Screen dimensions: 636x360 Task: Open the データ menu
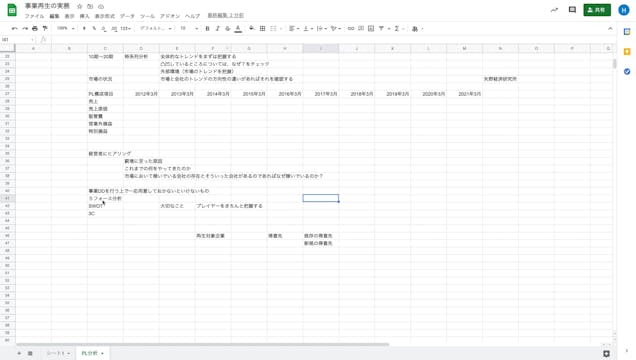(x=127, y=16)
